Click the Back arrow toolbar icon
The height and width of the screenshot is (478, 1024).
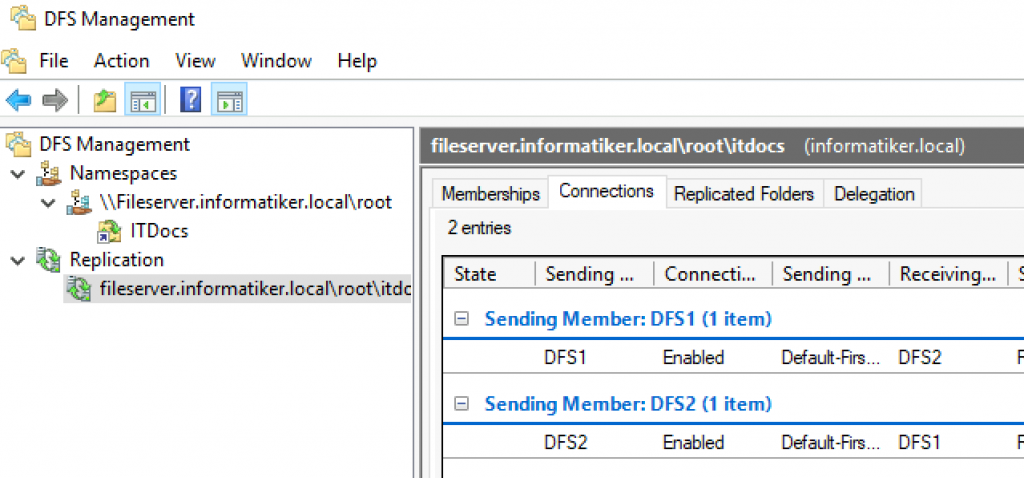(18, 101)
